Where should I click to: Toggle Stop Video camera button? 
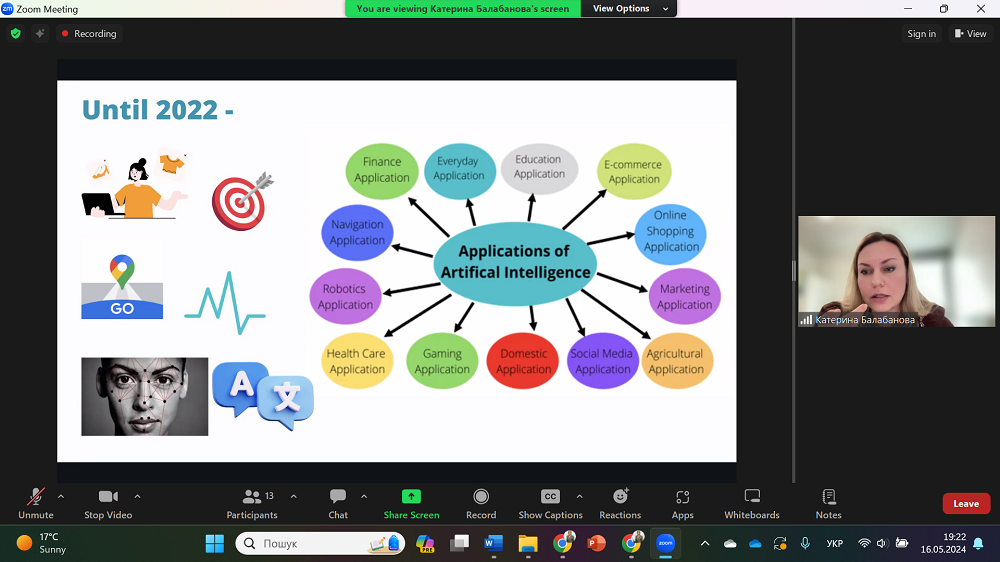107,503
